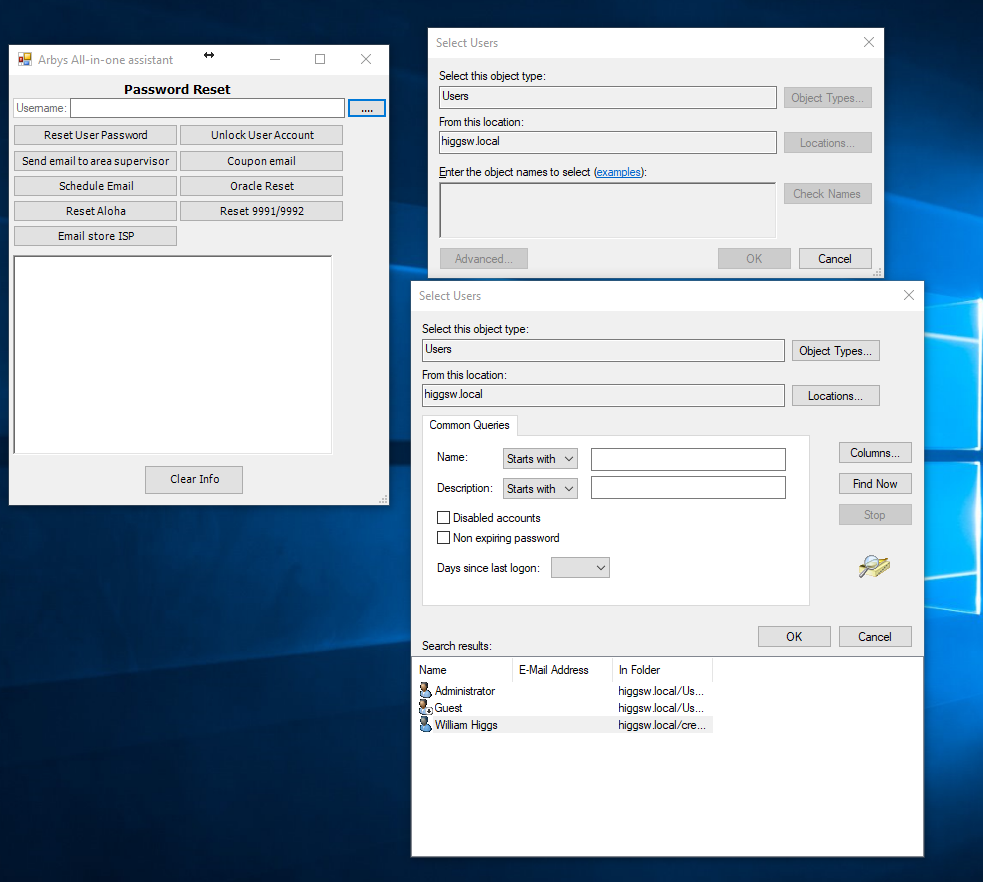Click the Reset Aloha button

click(95, 211)
